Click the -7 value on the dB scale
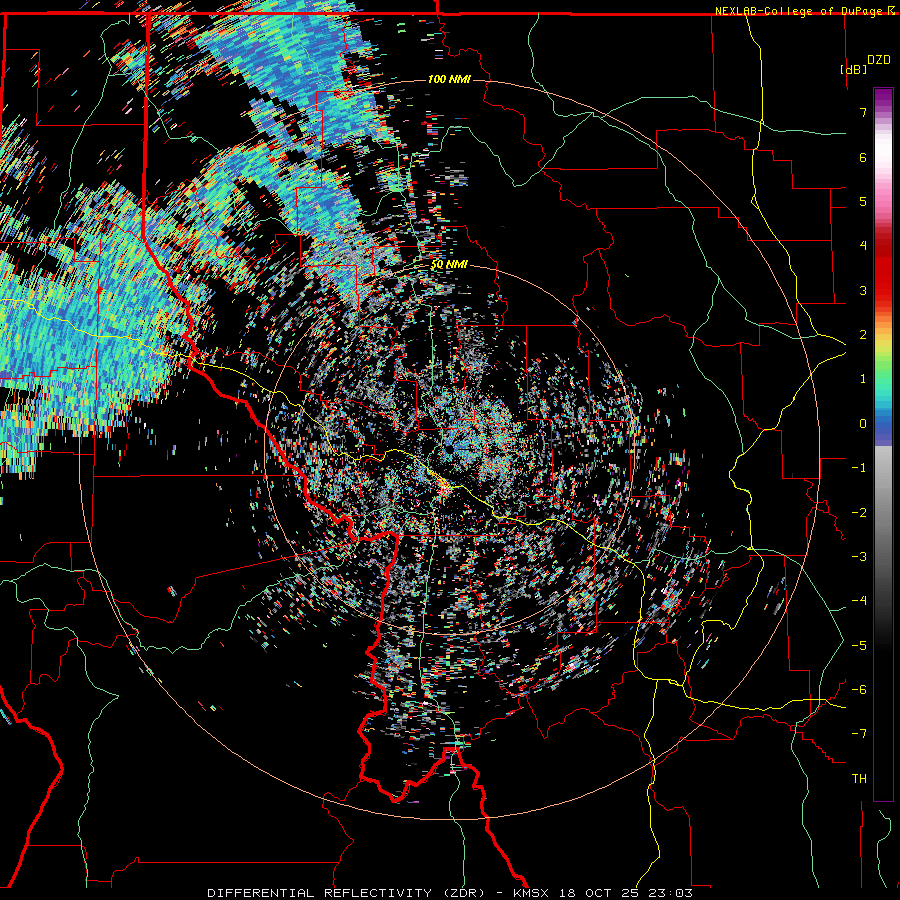This screenshot has width=900, height=900. [x=859, y=734]
